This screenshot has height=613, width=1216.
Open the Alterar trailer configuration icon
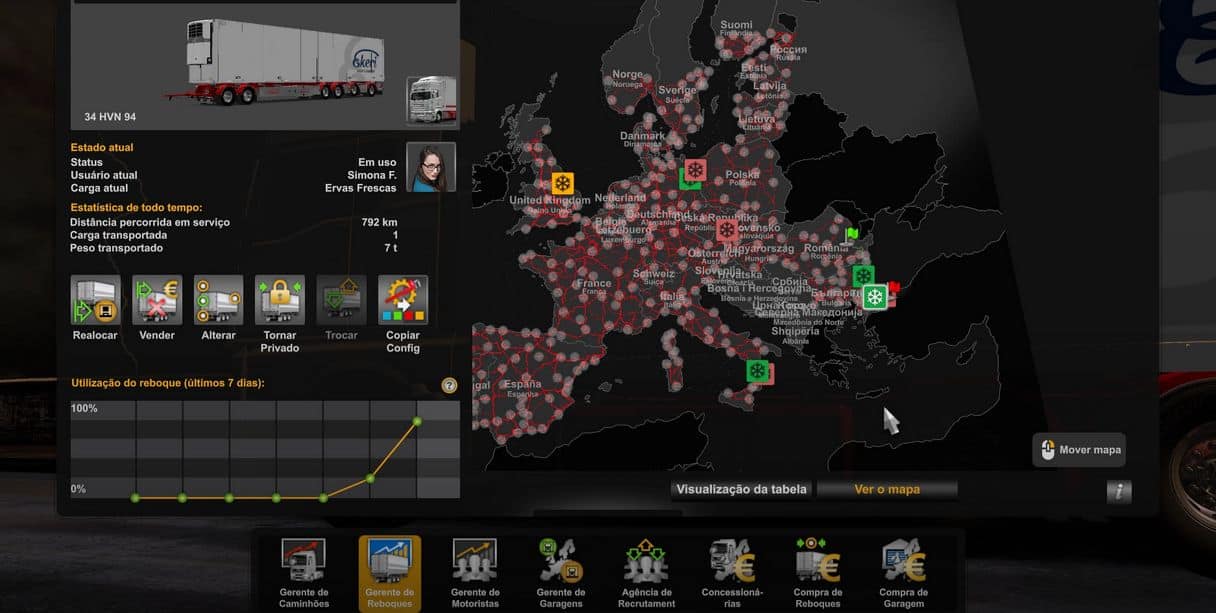tap(218, 300)
